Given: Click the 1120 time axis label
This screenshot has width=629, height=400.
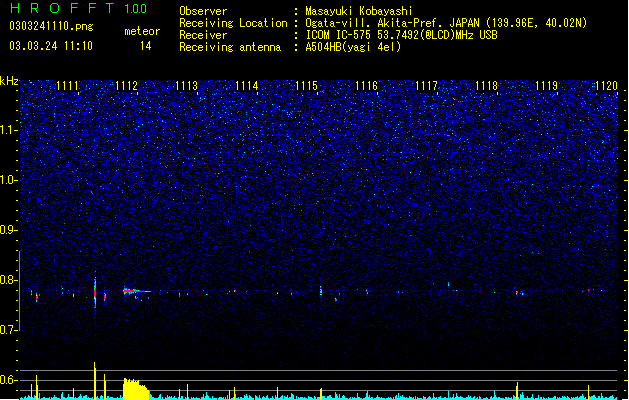Looking at the screenshot, I should [607, 86].
